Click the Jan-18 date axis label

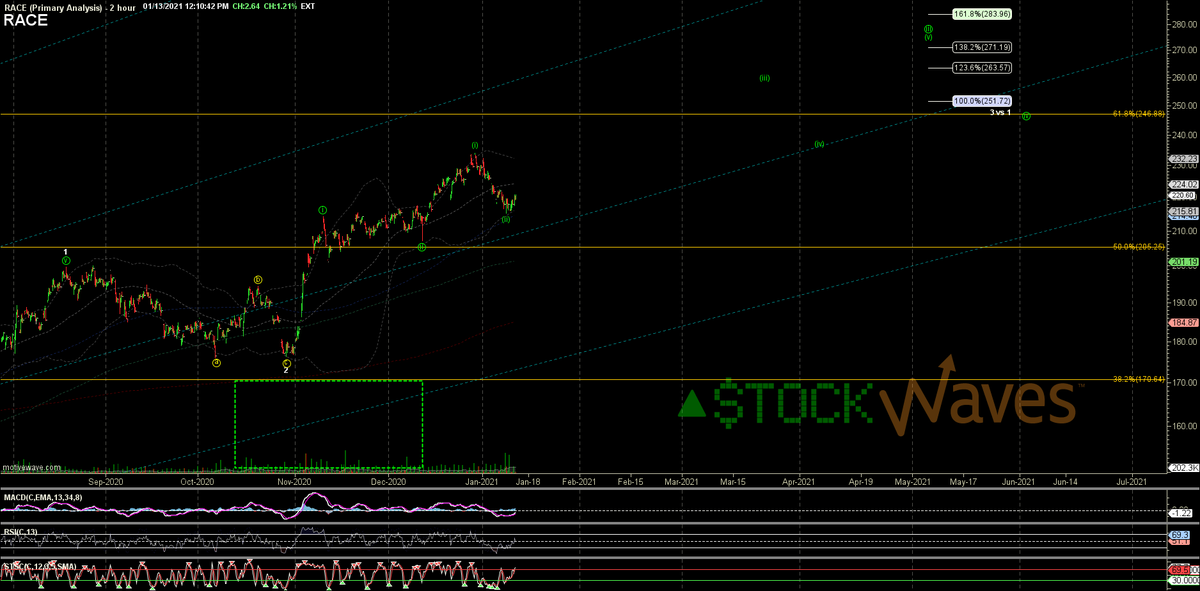tap(527, 481)
